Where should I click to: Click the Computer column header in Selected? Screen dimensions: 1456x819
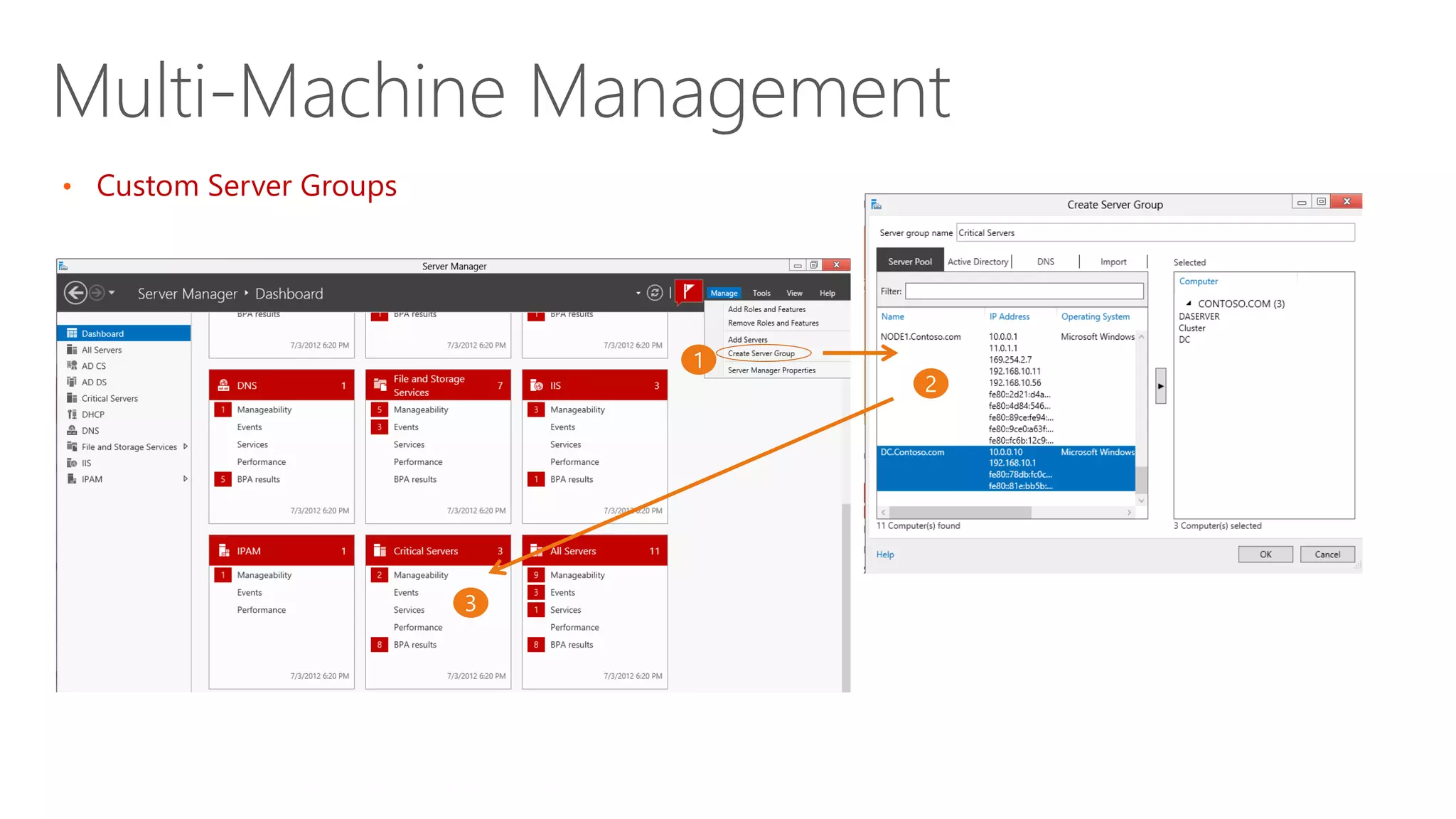pyautogui.click(x=1198, y=282)
